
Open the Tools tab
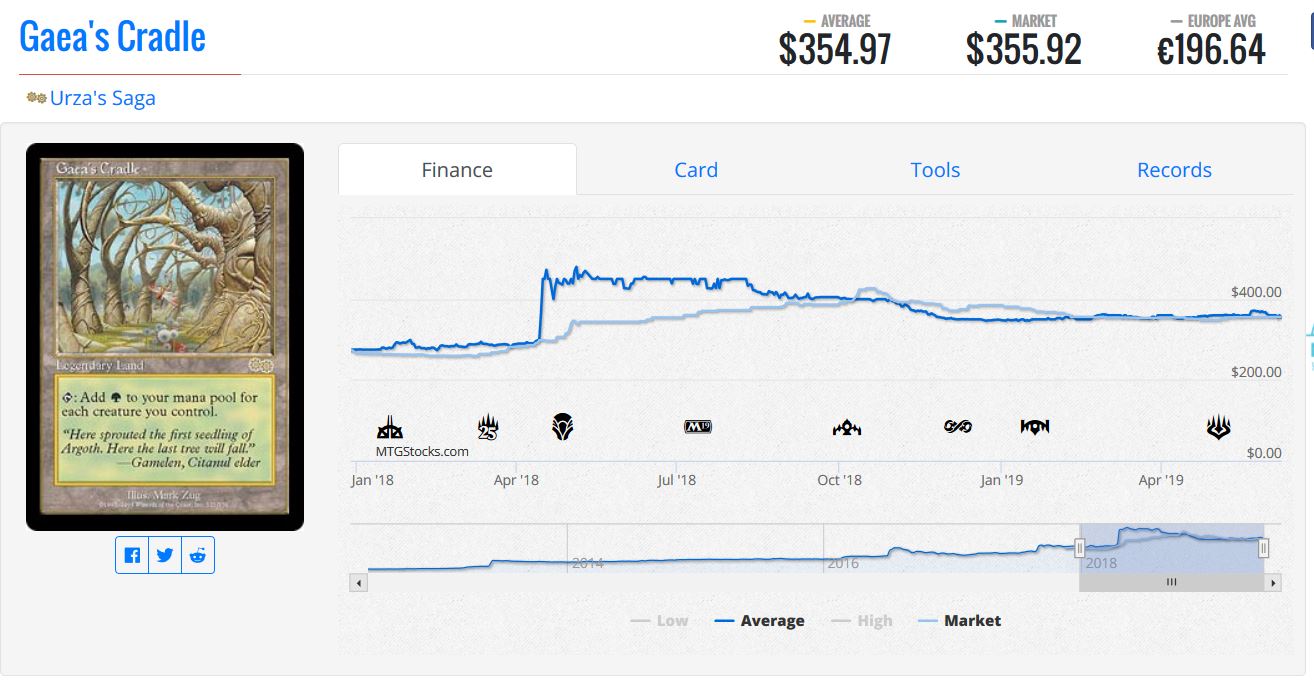tap(935, 170)
